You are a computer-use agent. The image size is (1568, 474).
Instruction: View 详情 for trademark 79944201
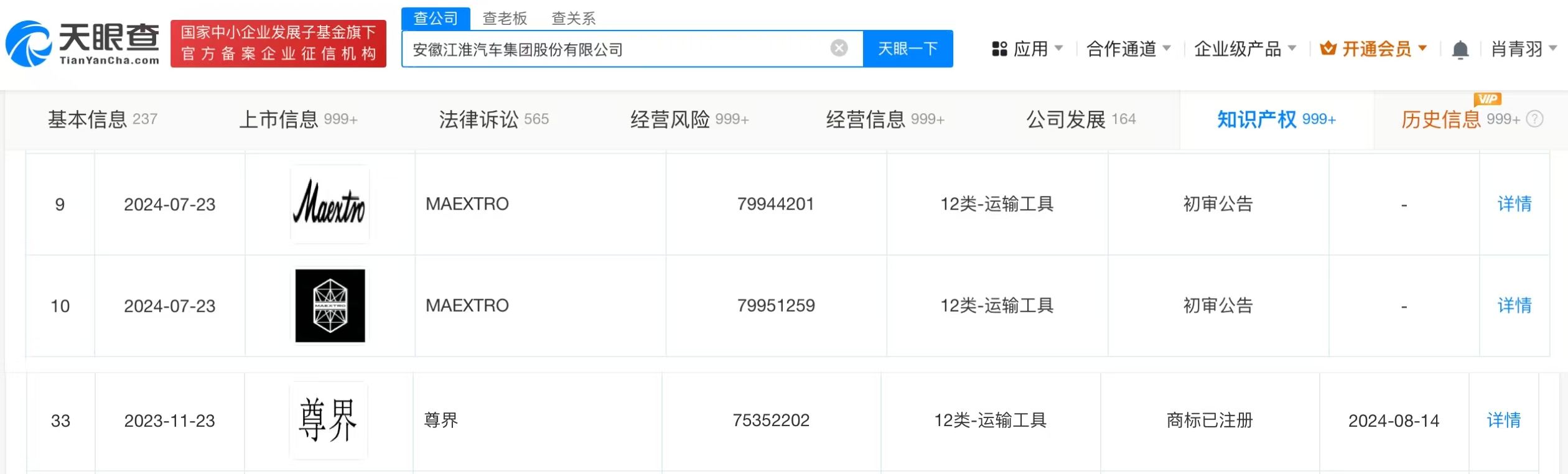[1514, 204]
